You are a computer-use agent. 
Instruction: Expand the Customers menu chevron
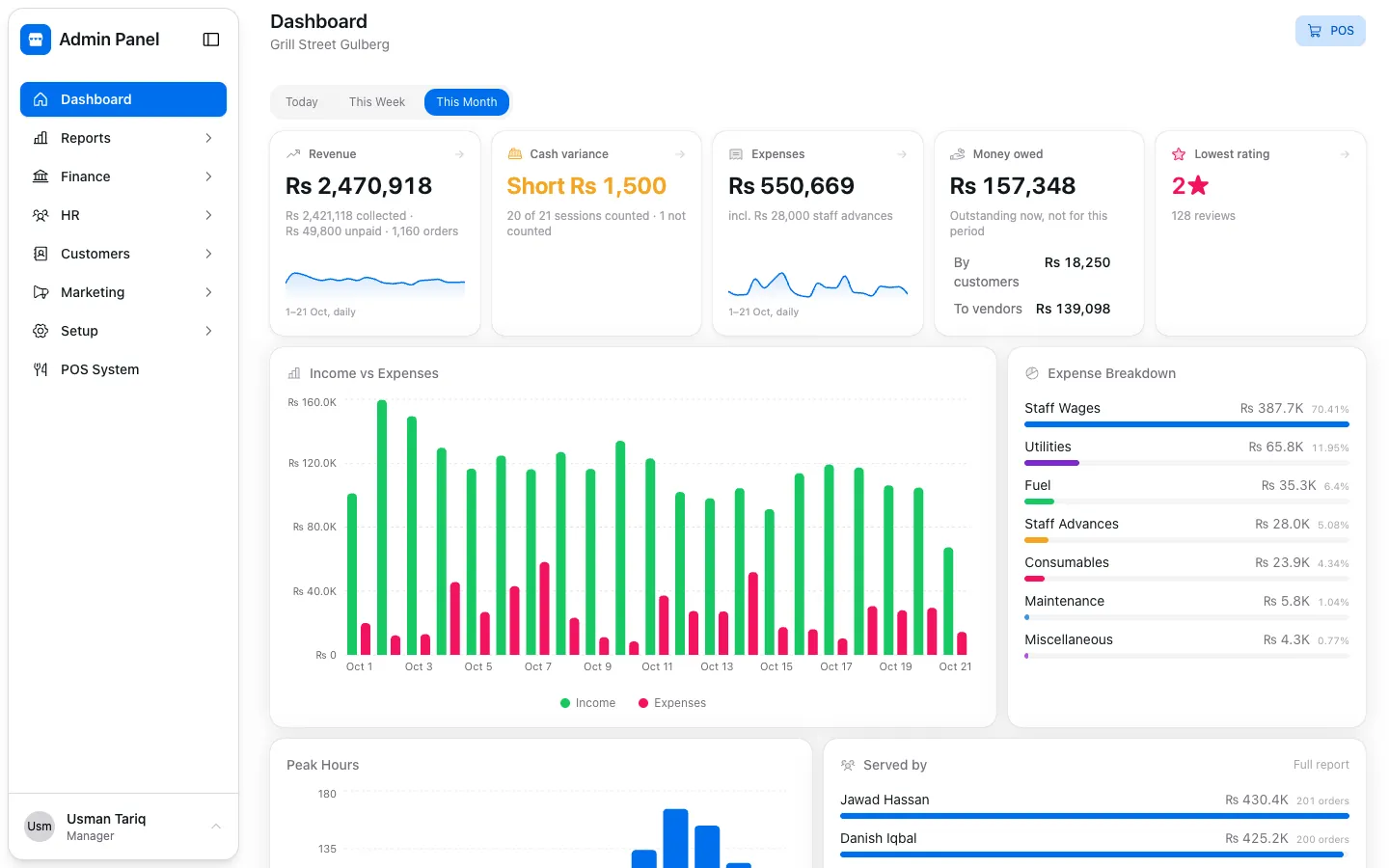click(208, 254)
